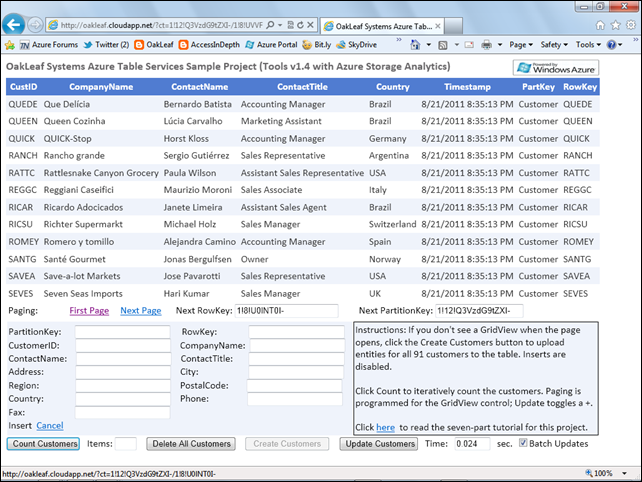Click the Next RowKey text field
The image size is (642, 482).
click(287, 311)
